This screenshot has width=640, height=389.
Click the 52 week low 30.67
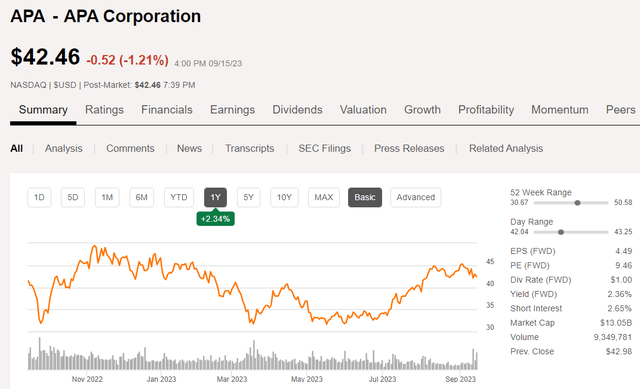tap(519, 203)
